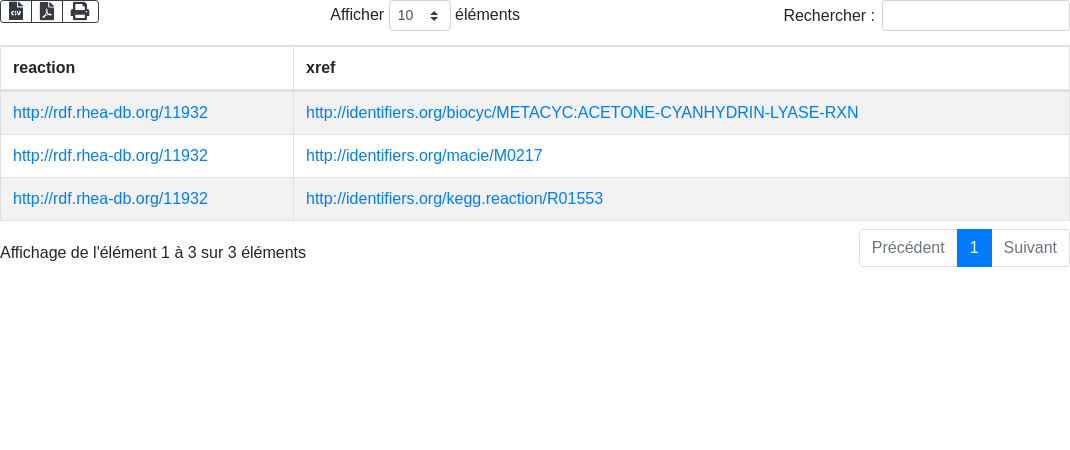Print the results table

click(80, 11)
